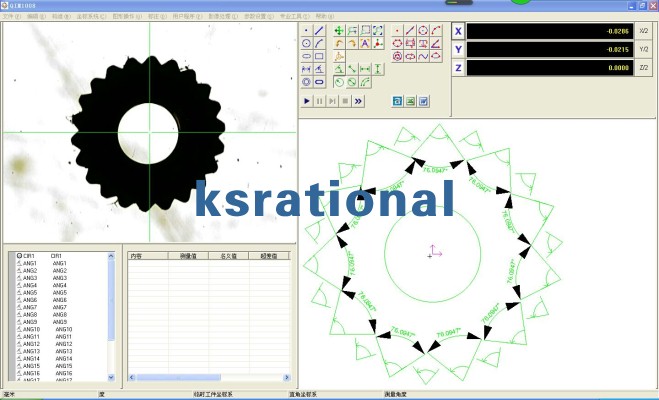Viewport: 659px width, 400px height.
Task: Toggle Z/2 half-value button
Action: pos(643,67)
